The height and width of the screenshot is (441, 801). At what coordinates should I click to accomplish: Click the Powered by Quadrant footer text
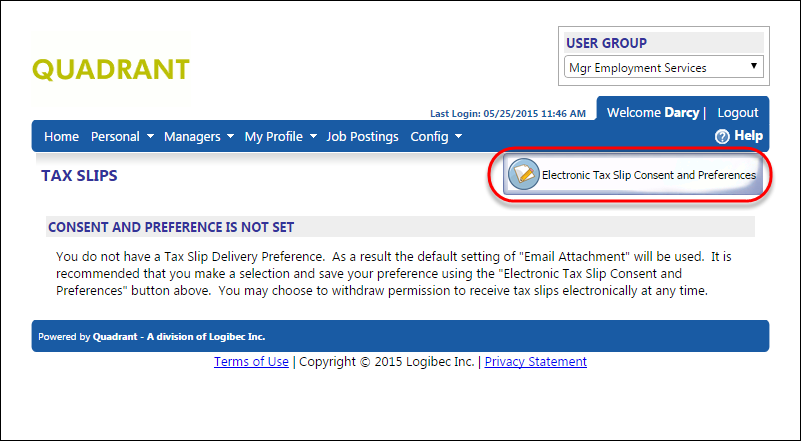click(x=152, y=337)
